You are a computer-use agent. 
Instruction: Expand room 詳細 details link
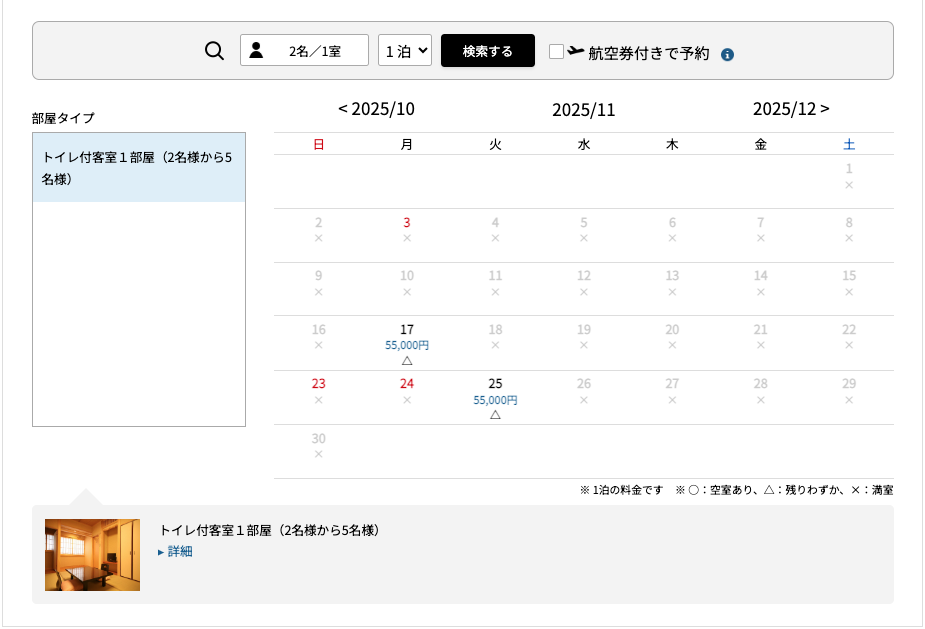click(176, 551)
